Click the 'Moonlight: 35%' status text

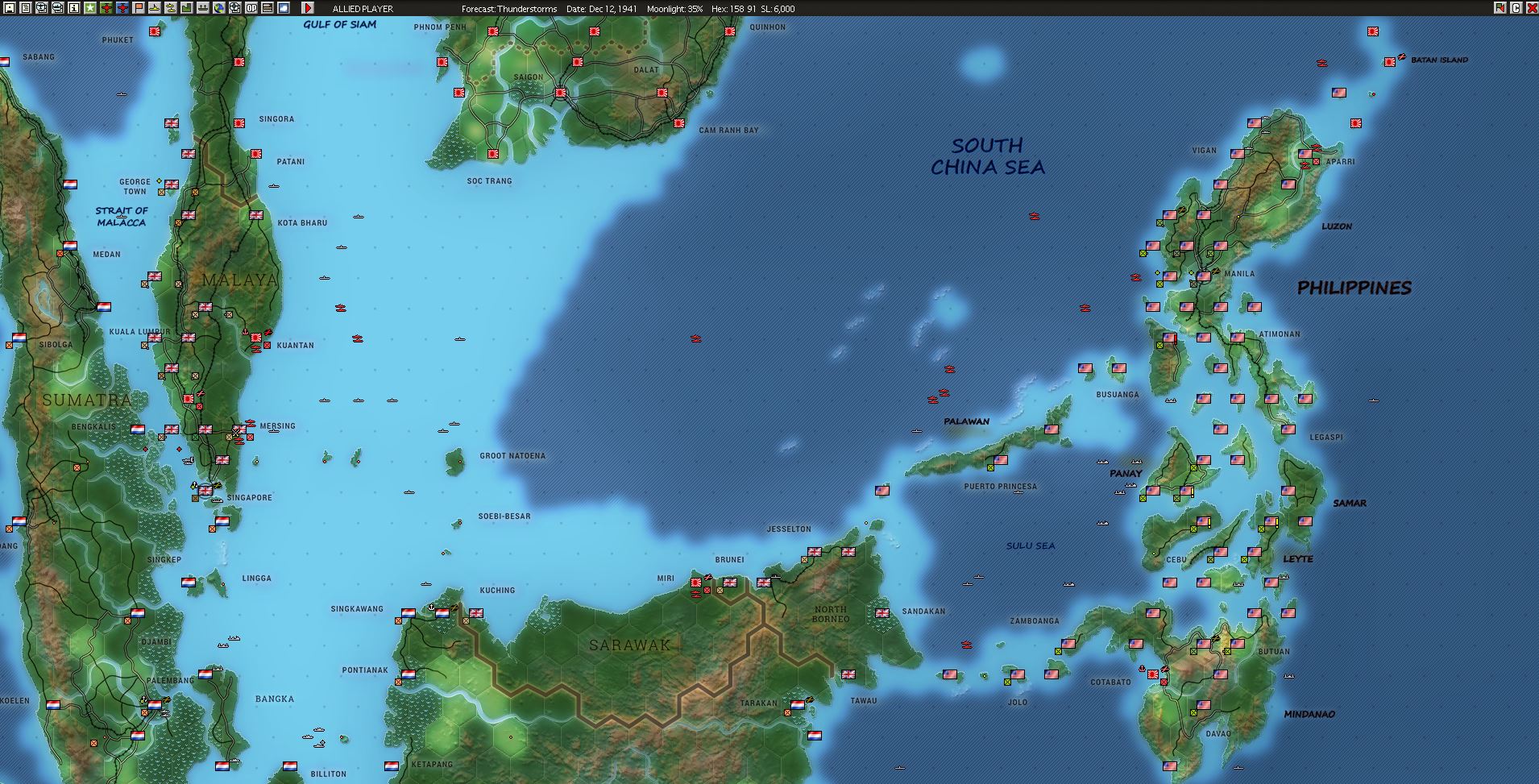pos(674,9)
